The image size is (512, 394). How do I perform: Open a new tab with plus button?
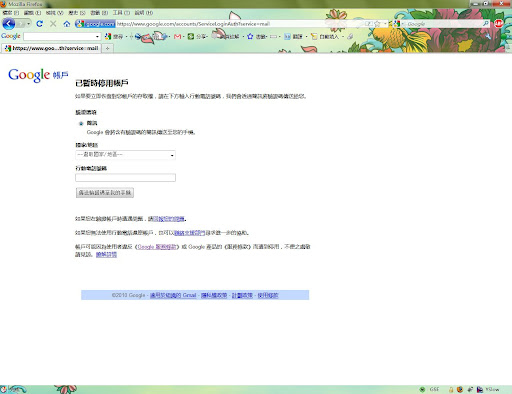coord(107,48)
